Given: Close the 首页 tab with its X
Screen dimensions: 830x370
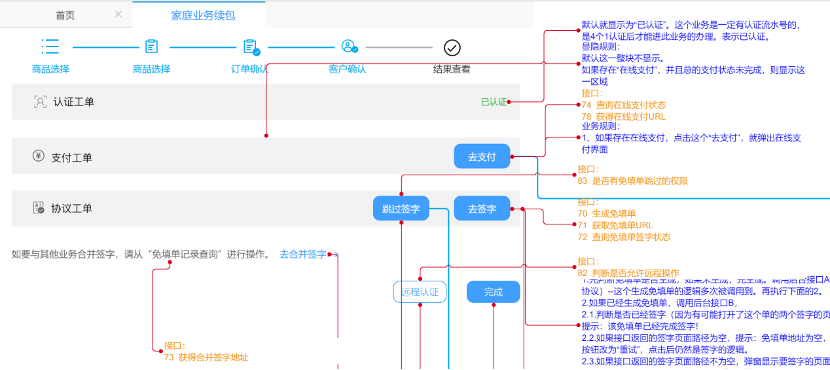Looking at the screenshot, I should click(118, 14).
